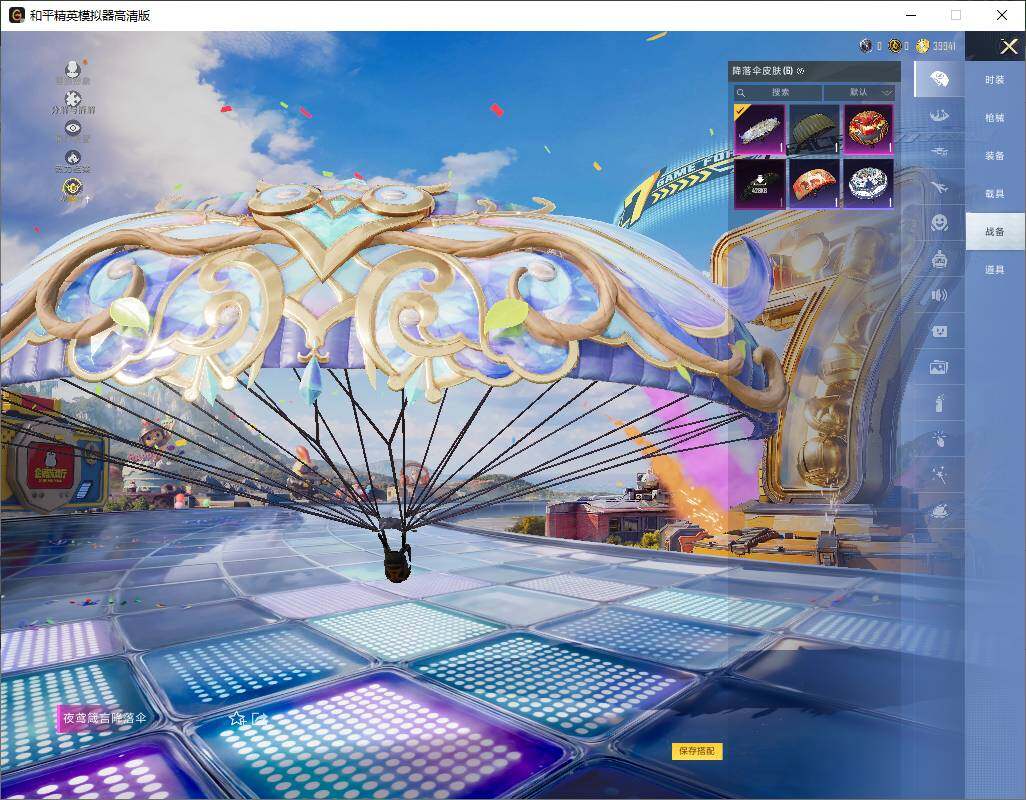Switch to the 战备 tab
Screen dimensions: 1026x800
[x=995, y=232]
